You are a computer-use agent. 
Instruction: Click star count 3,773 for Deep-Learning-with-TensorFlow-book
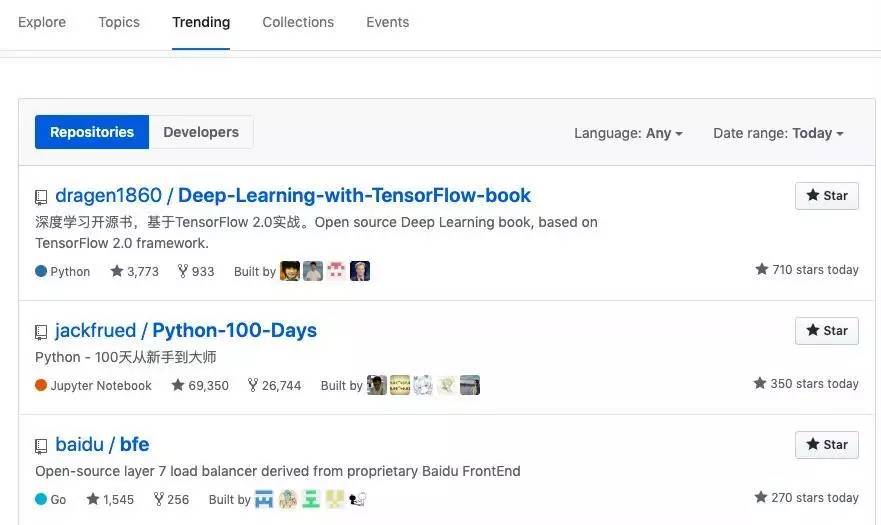[x=135, y=271]
